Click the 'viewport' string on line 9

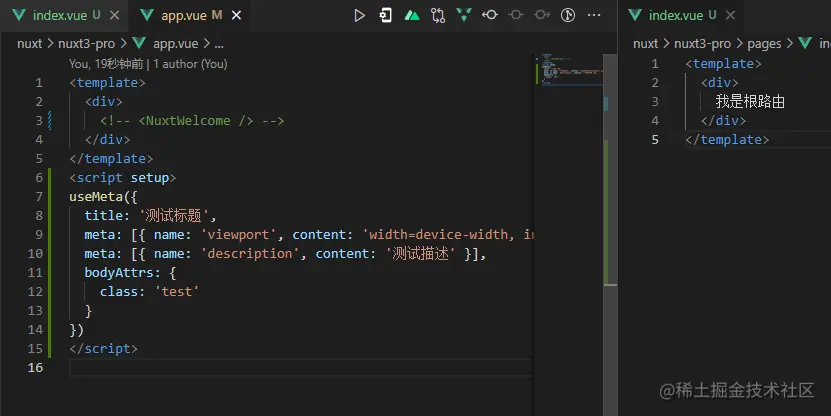[x=238, y=235]
